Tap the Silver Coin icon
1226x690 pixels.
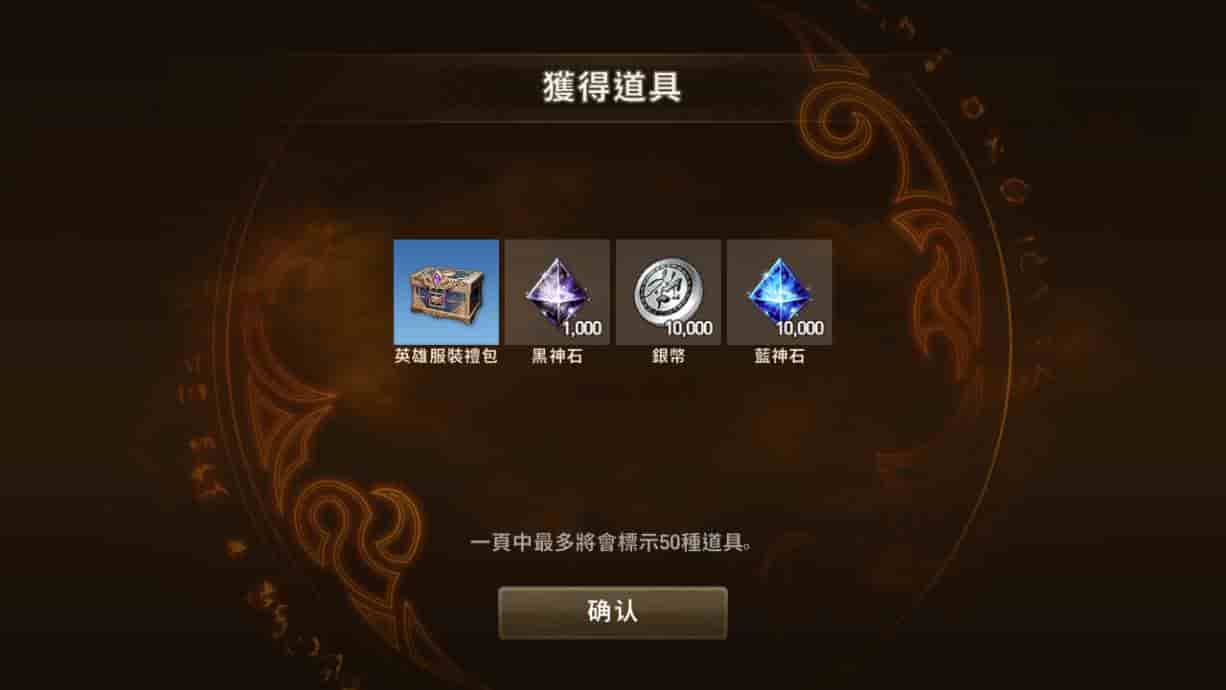point(668,292)
